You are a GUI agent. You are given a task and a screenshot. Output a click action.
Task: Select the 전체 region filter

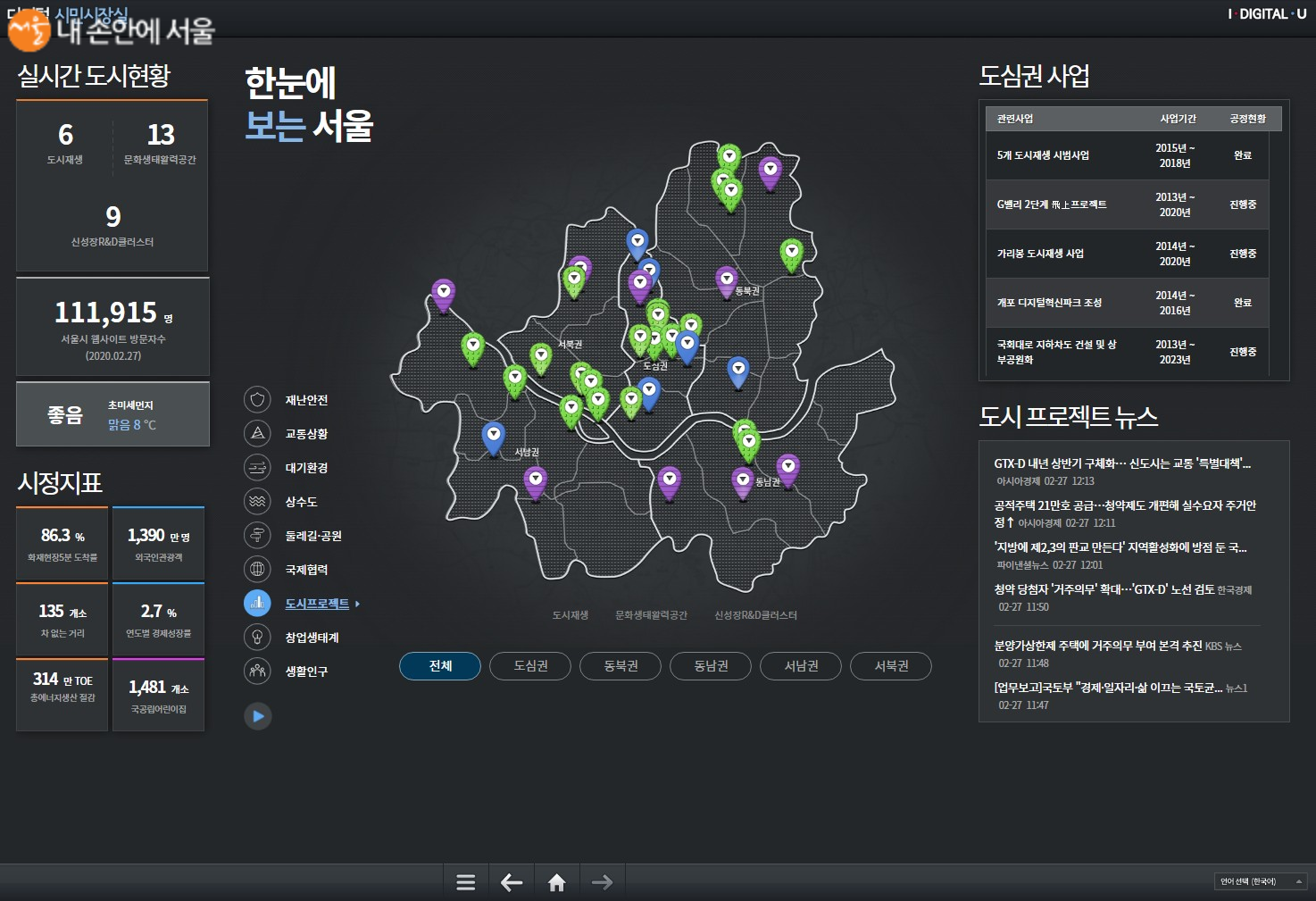click(440, 666)
